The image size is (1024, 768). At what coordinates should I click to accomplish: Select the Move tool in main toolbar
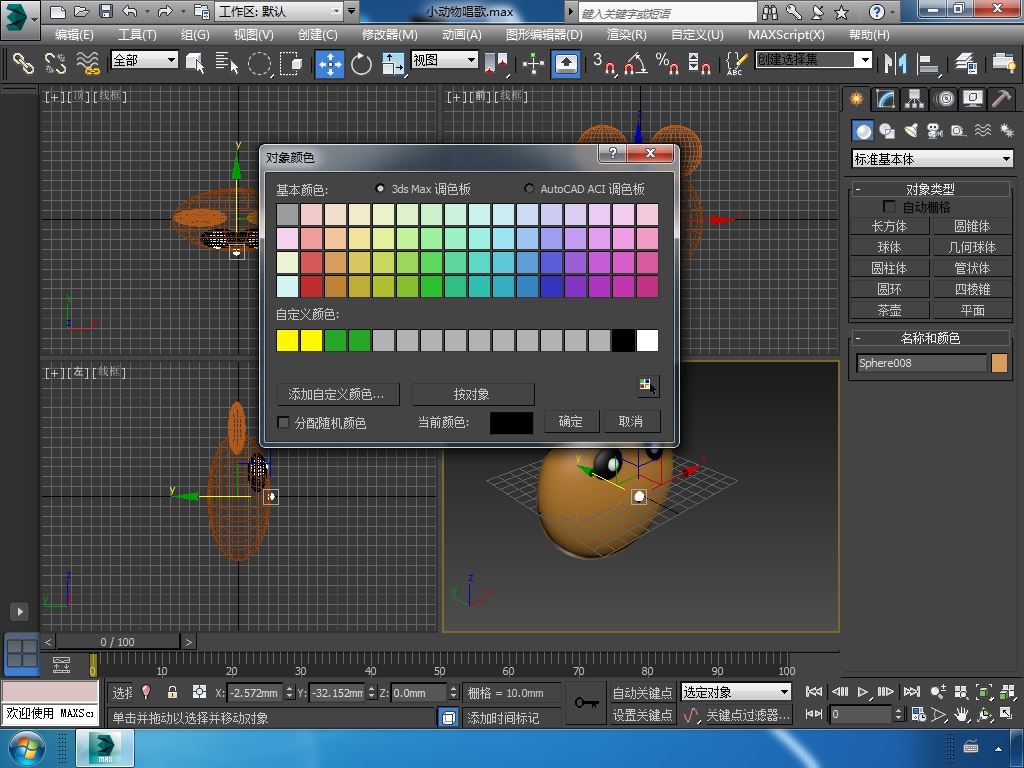pyautogui.click(x=329, y=63)
